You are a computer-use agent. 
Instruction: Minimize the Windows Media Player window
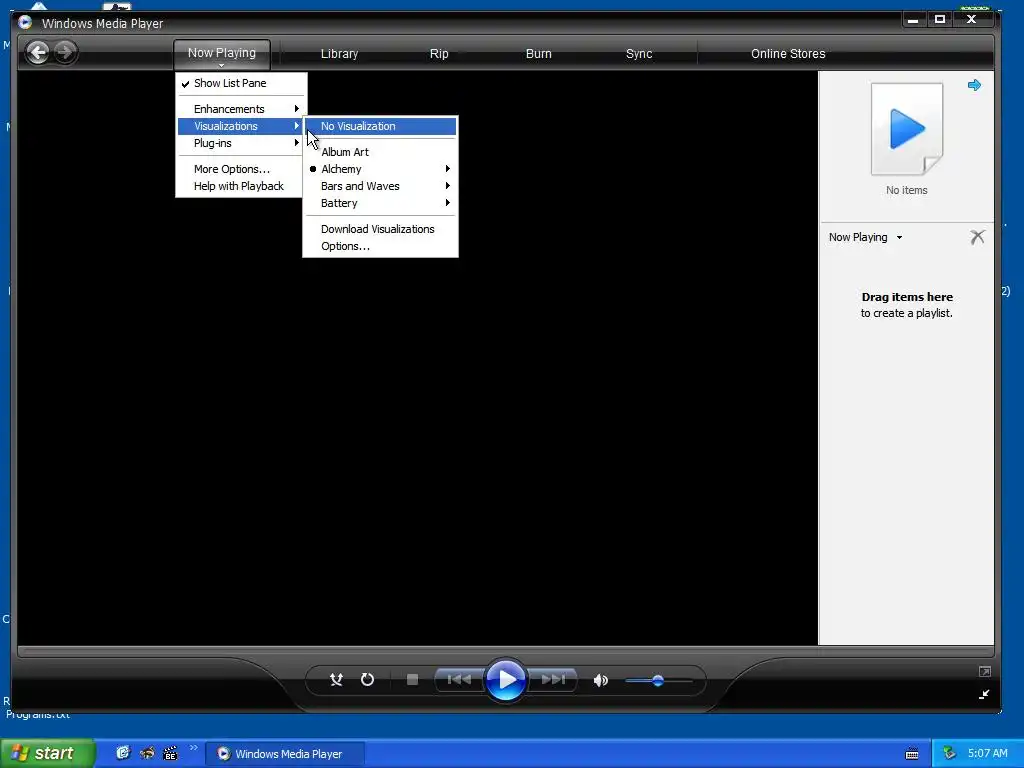[913, 20]
